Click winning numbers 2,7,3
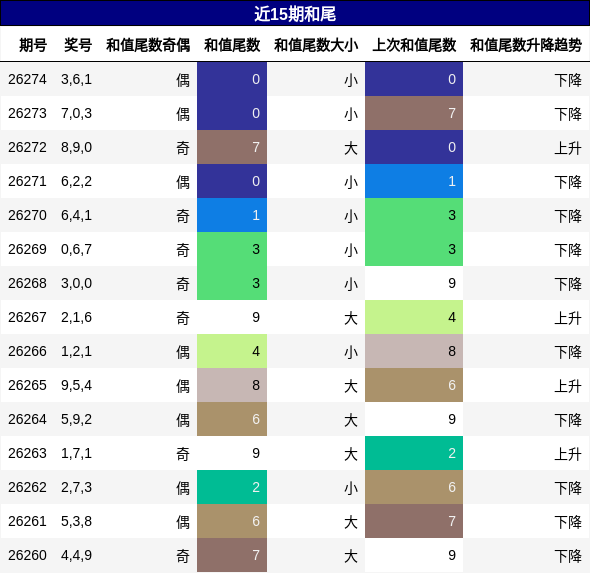Image resolution: width=590 pixels, height=573 pixels. pyautogui.click(x=76, y=487)
